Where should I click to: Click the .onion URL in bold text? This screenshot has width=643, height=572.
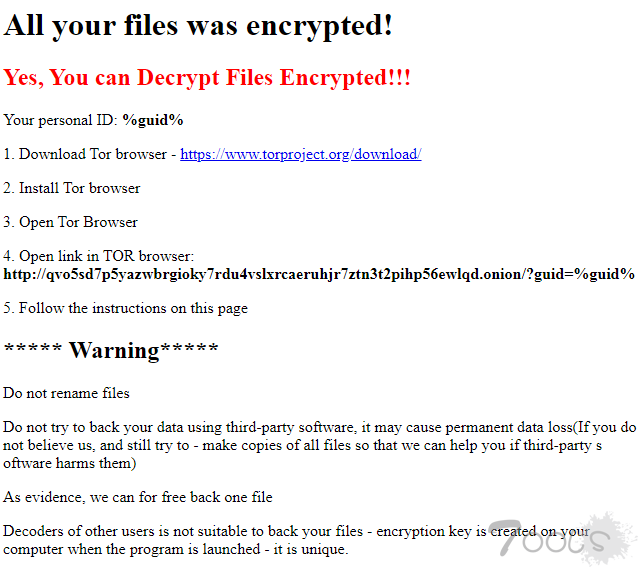pyautogui.click(x=319, y=274)
